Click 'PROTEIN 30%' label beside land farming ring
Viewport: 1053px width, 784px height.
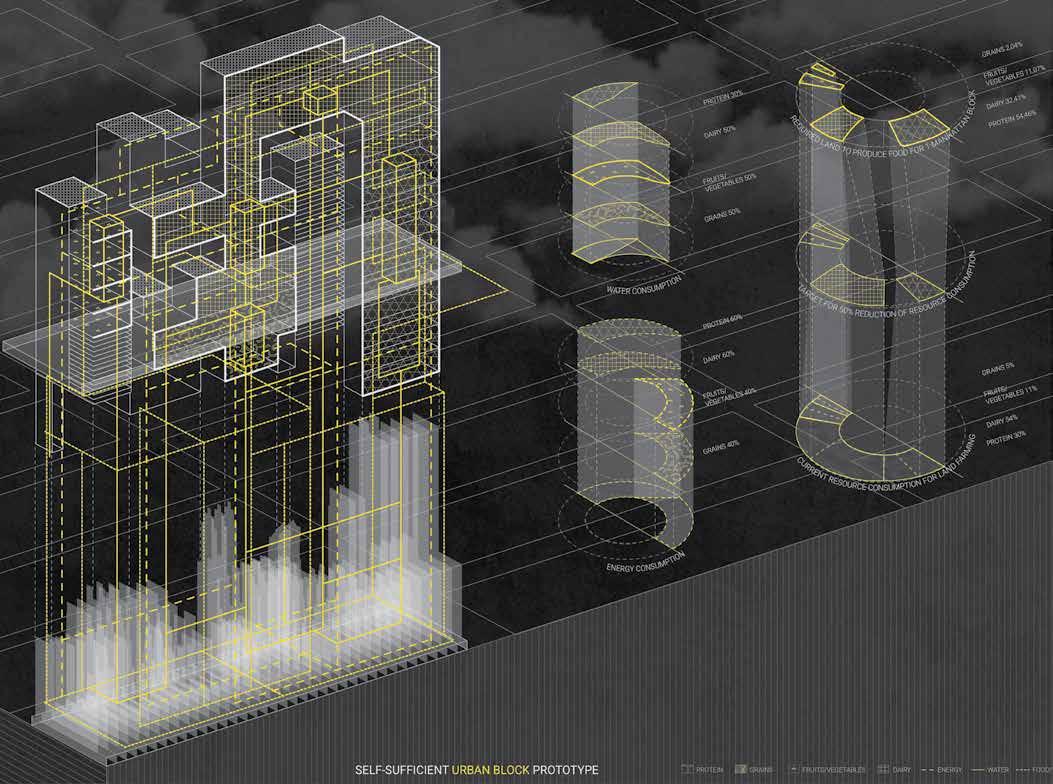click(1007, 438)
